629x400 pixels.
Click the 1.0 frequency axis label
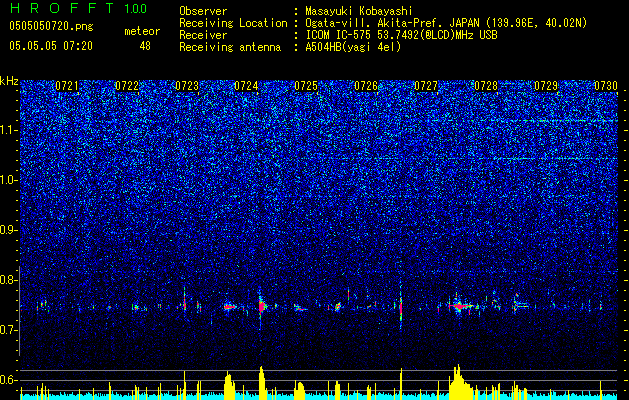pos(8,180)
